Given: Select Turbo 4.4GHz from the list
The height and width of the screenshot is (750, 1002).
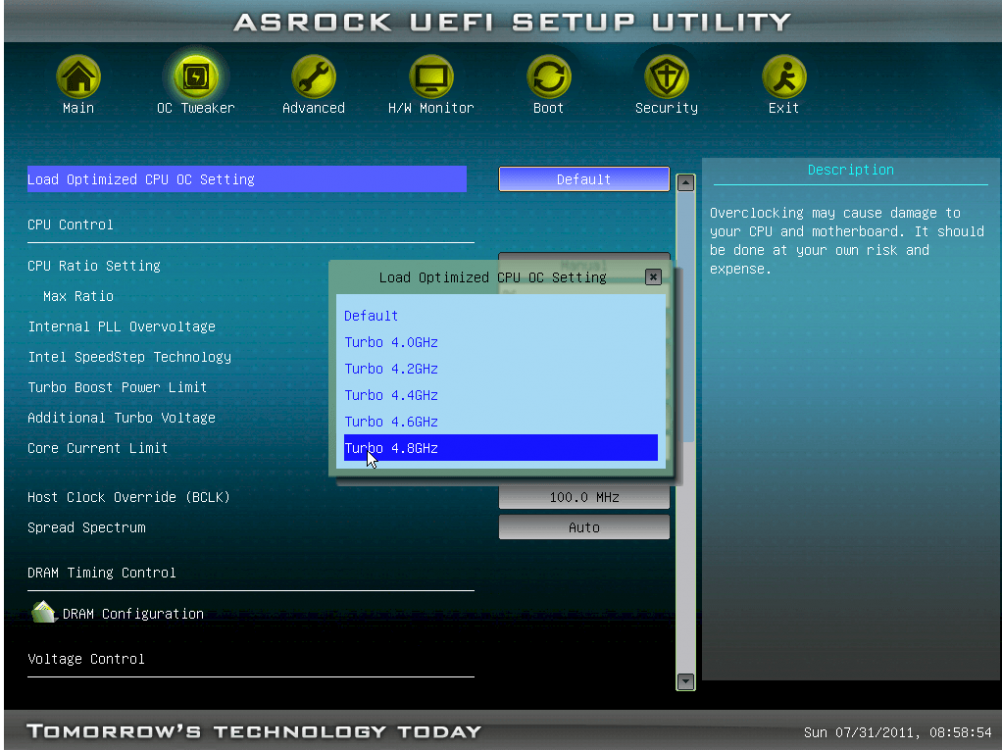Looking at the screenshot, I should 391,395.
